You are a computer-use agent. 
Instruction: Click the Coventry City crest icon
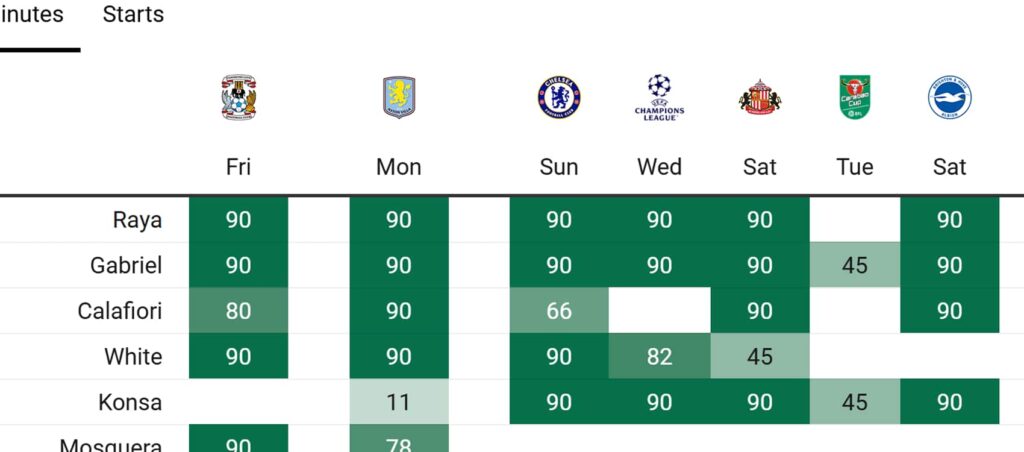238,97
